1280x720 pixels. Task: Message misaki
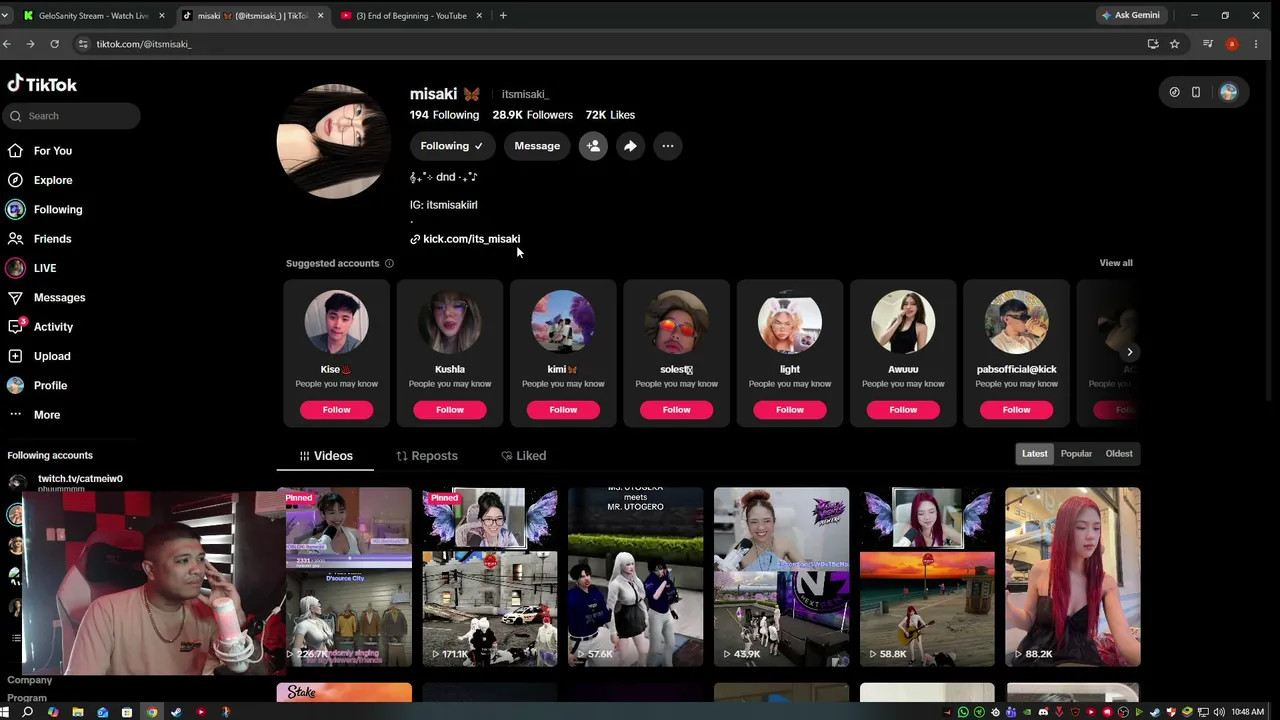coord(537,146)
